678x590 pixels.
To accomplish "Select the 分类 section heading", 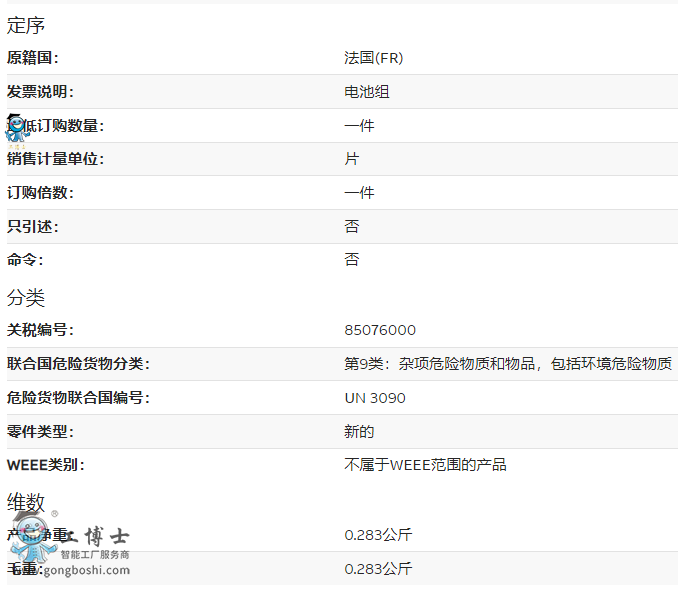I will coord(26,298).
